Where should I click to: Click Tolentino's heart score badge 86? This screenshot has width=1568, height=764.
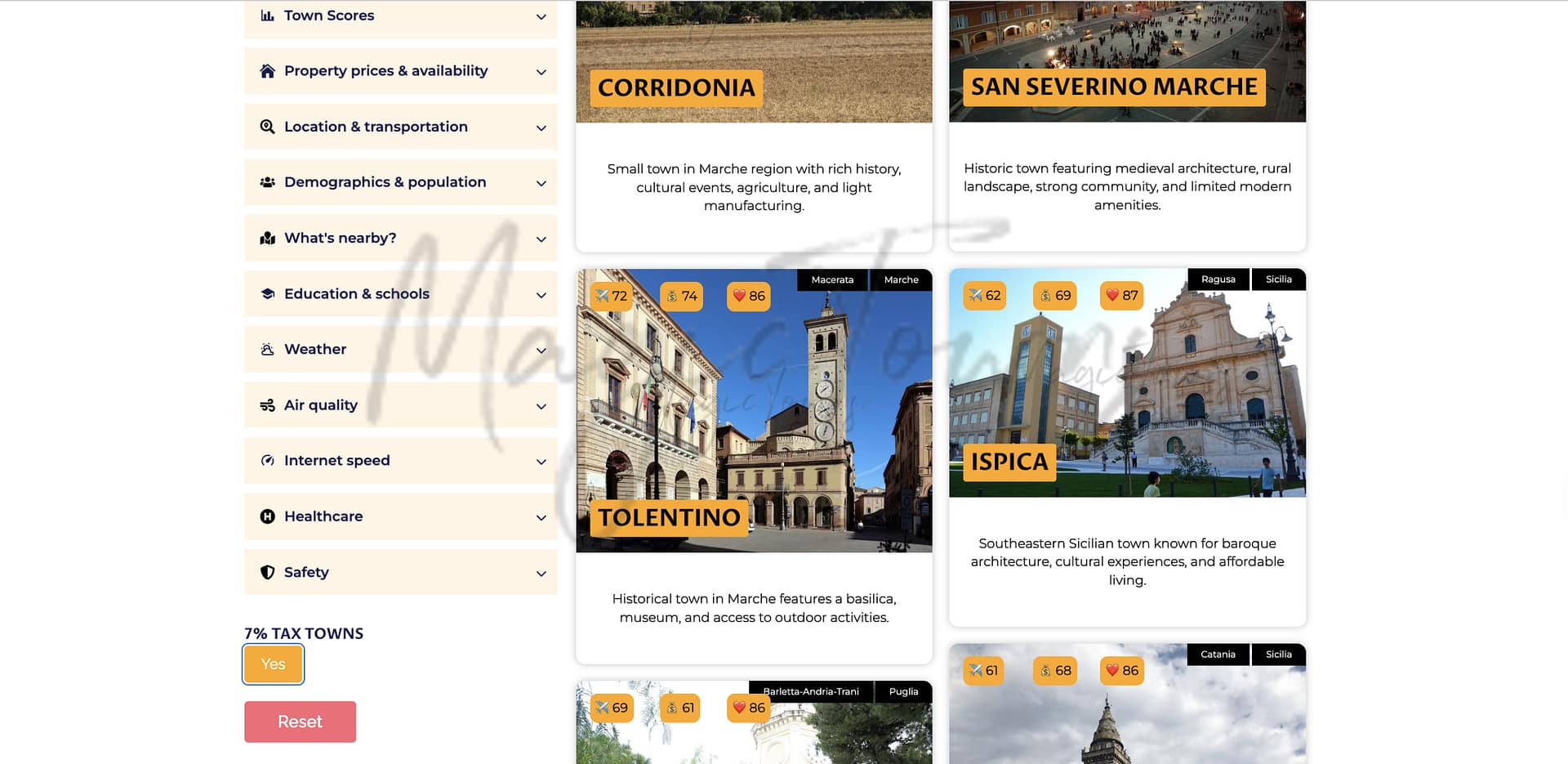(748, 296)
